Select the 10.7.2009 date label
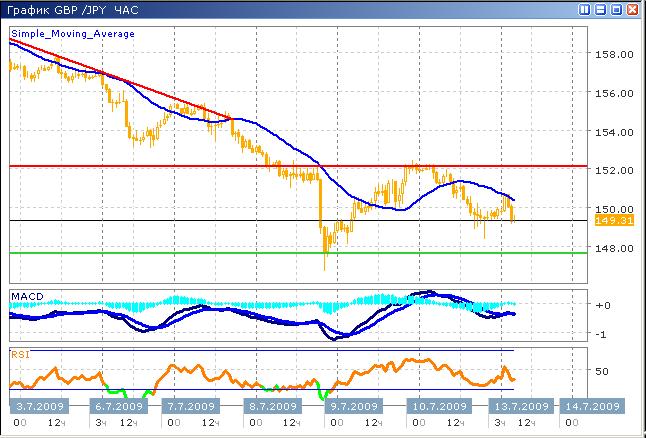This screenshot has height=438, width=646. point(438,406)
